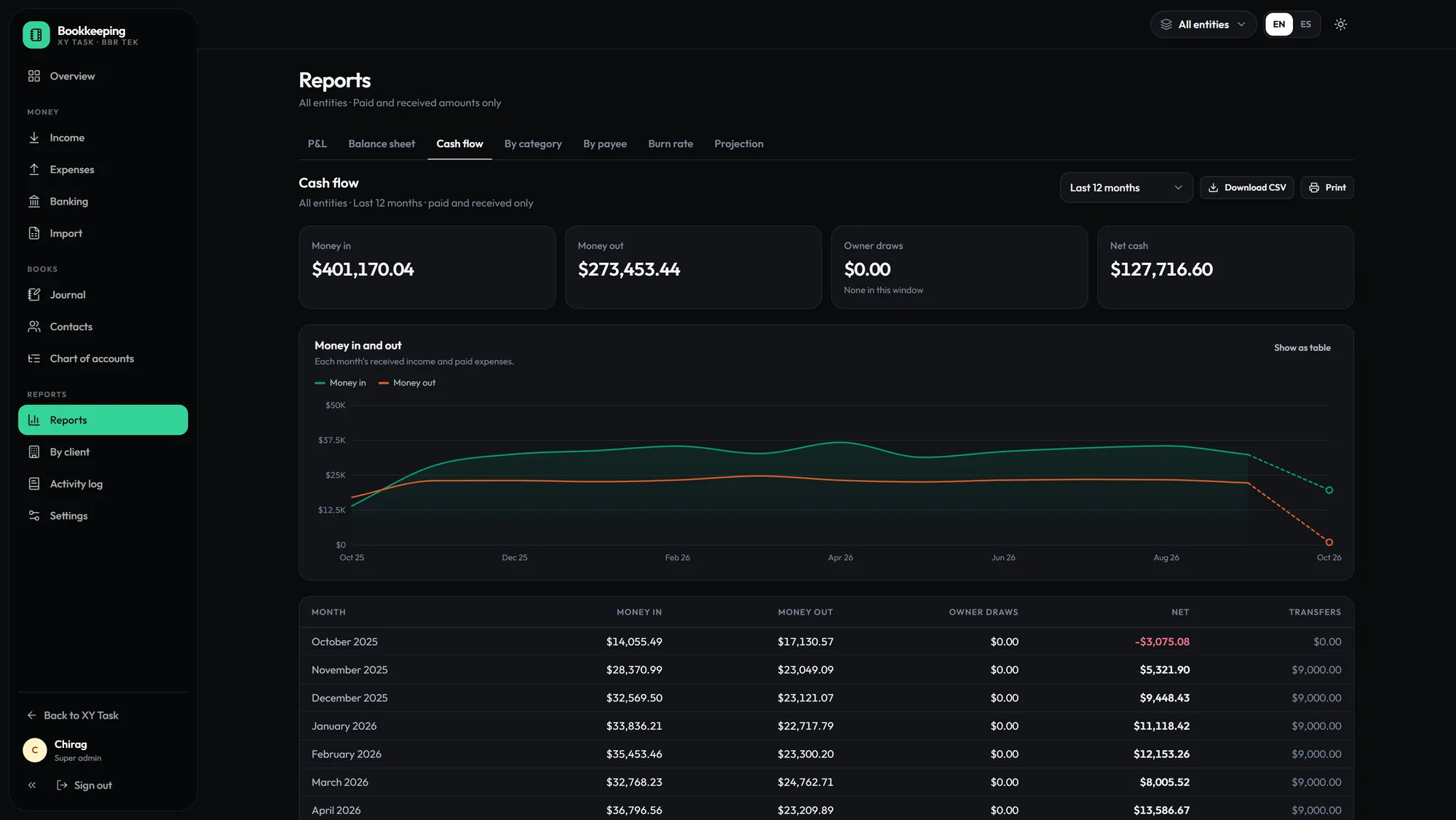The width and height of the screenshot is (1456, 820).
Task: Switch language to ES
Action: pos(1306,25)
